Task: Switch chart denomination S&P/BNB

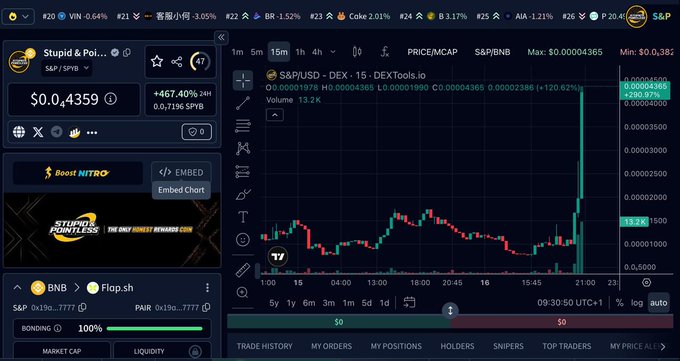Action: tap(492, 52)
